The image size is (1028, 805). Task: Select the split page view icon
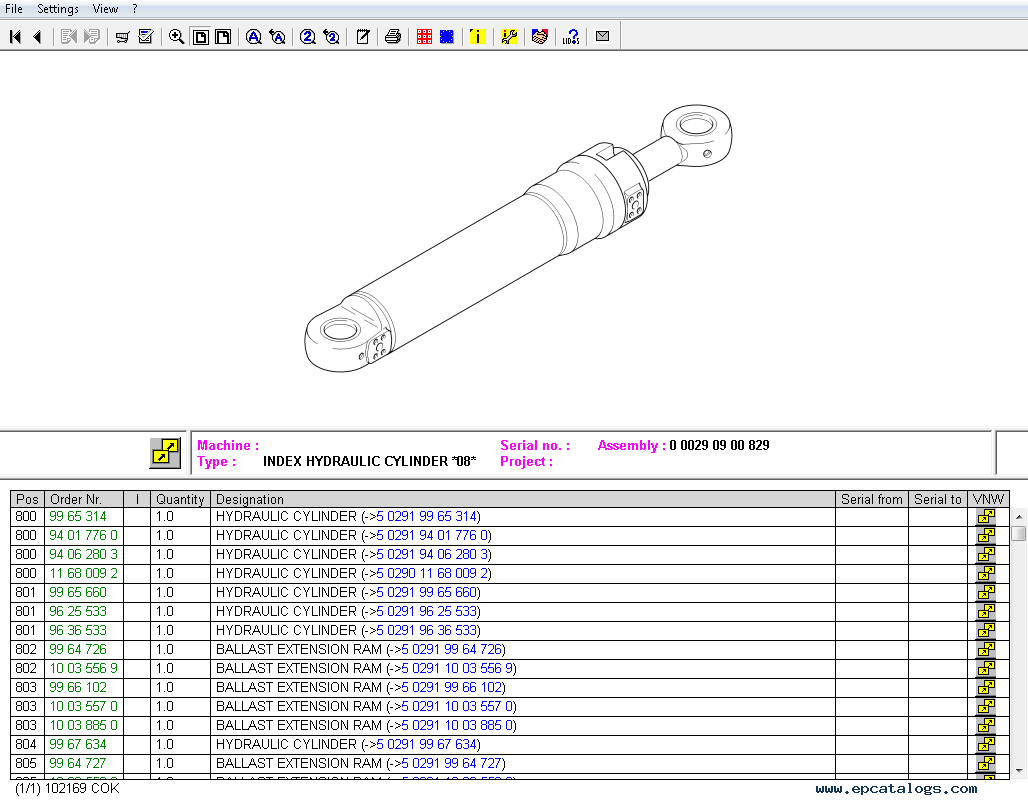coord(223,37)
